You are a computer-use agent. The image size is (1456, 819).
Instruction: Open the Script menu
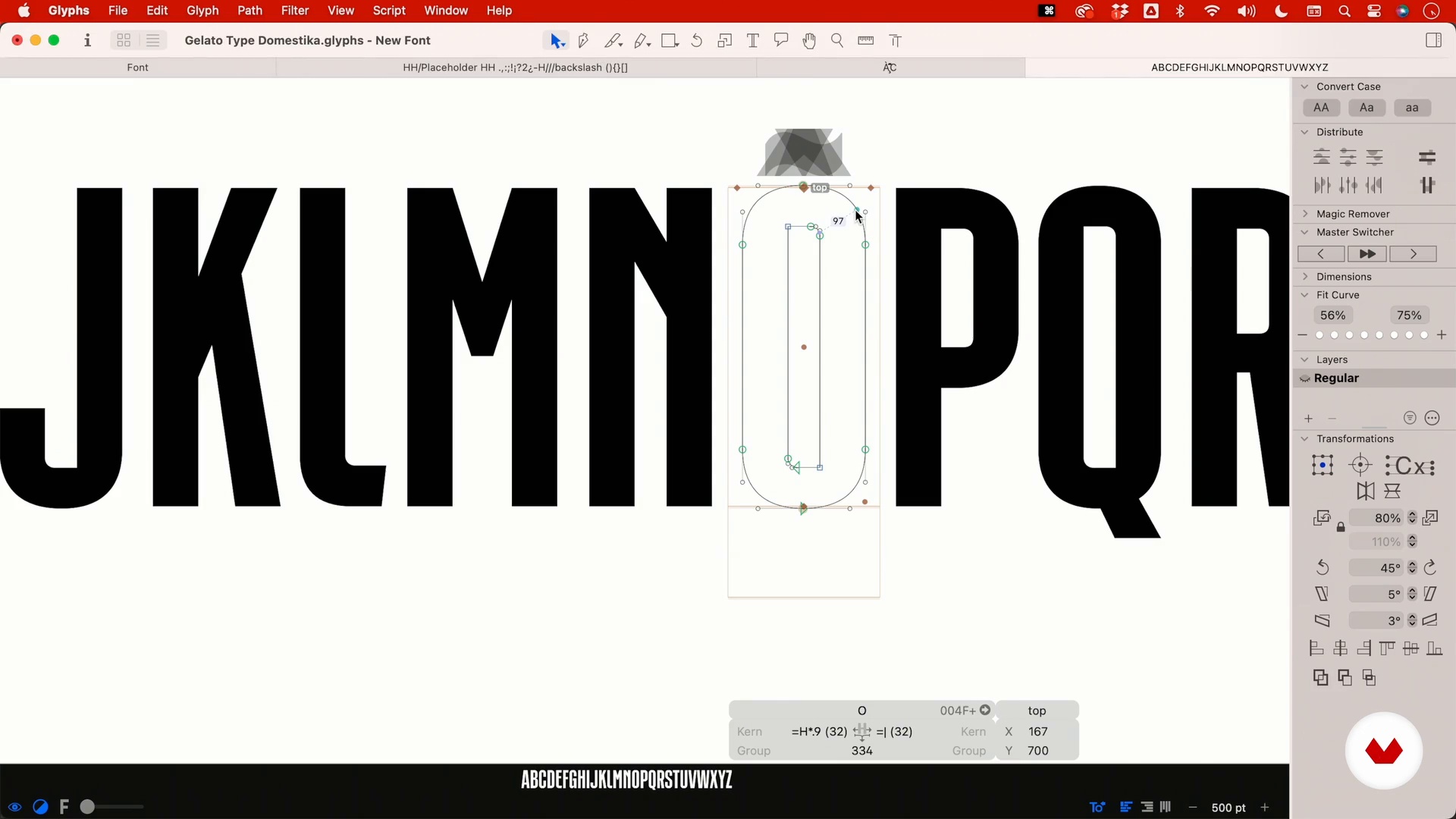(389, 11)
